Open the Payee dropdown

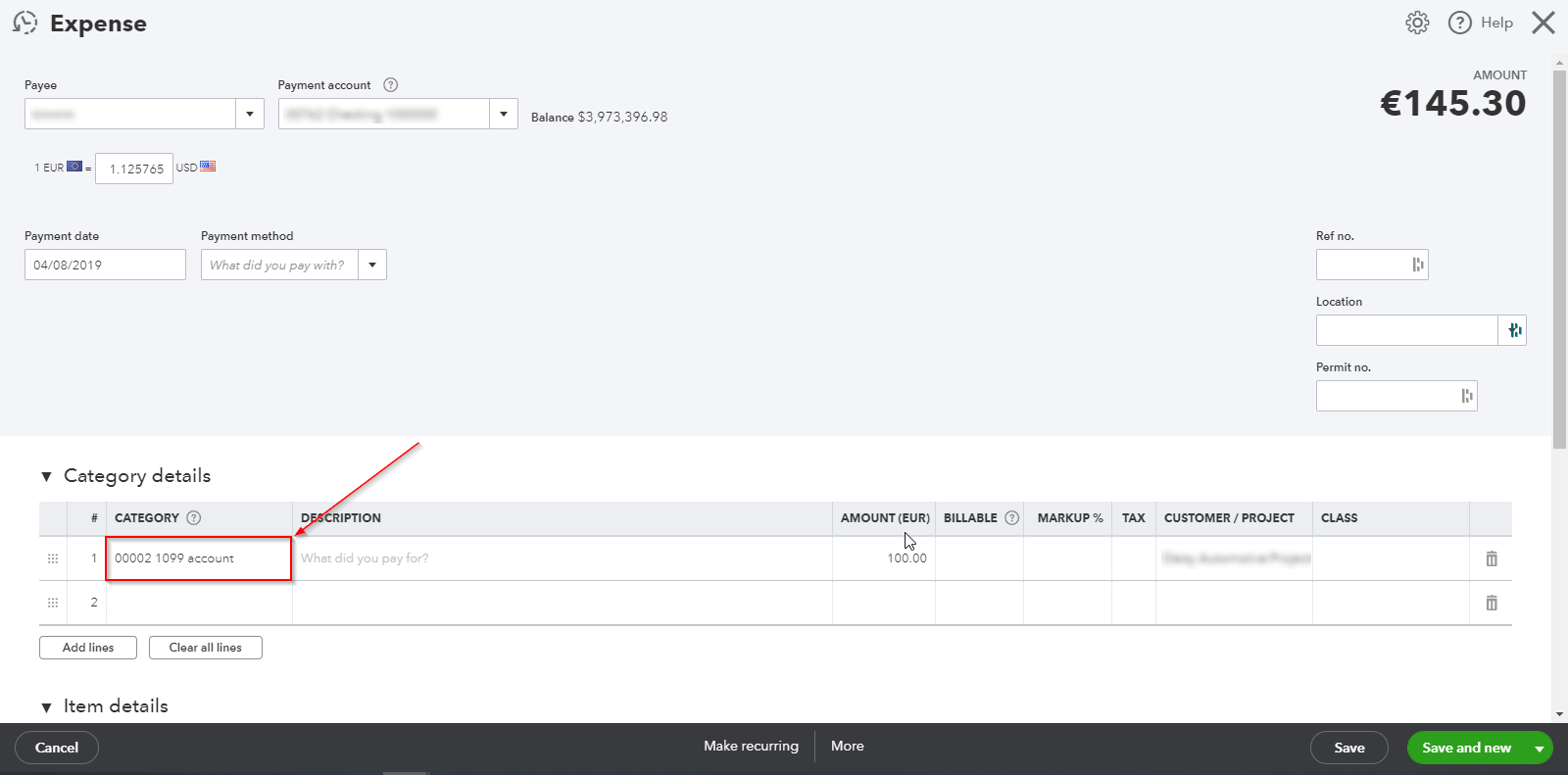250,114
